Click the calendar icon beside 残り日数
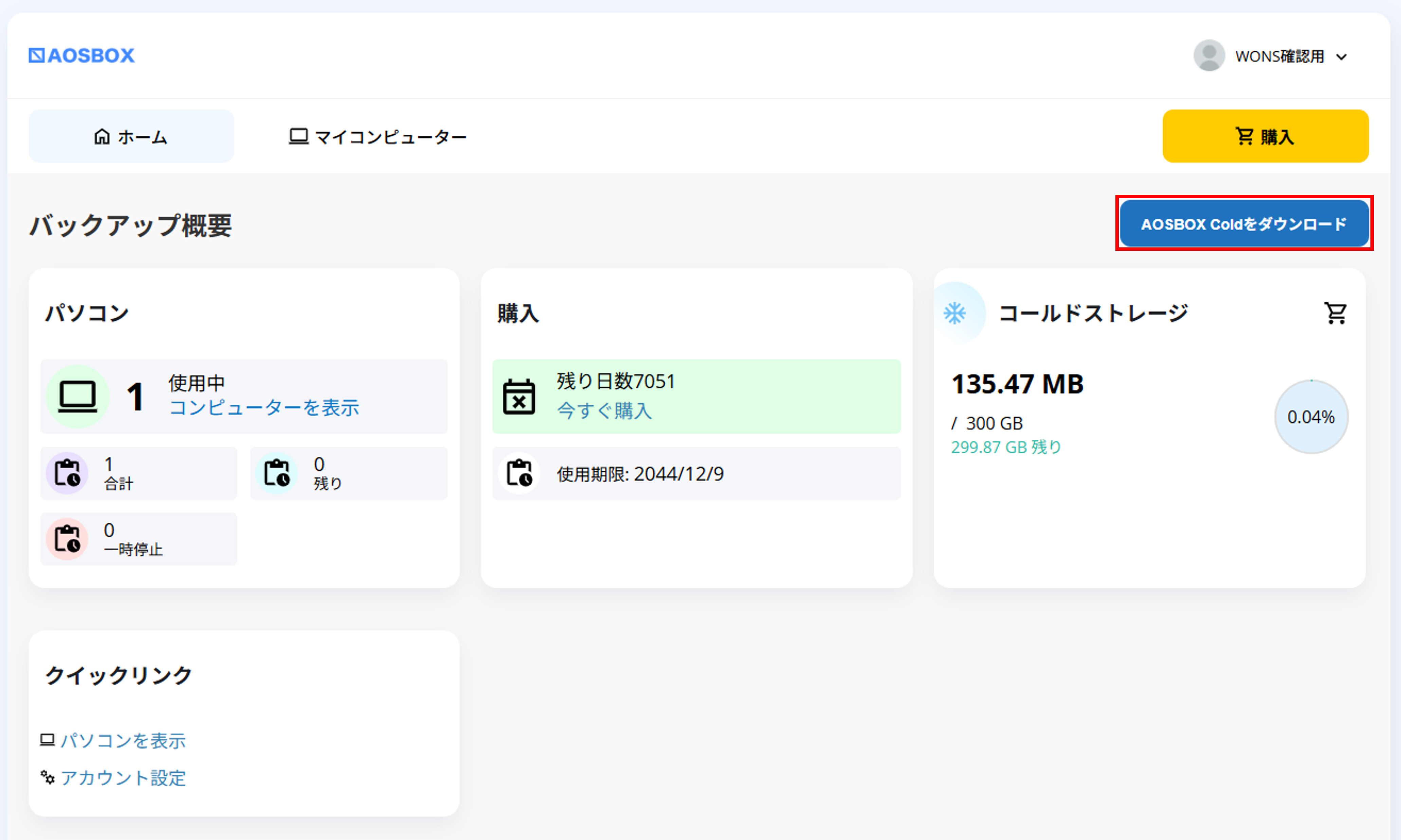 (519, 396)
